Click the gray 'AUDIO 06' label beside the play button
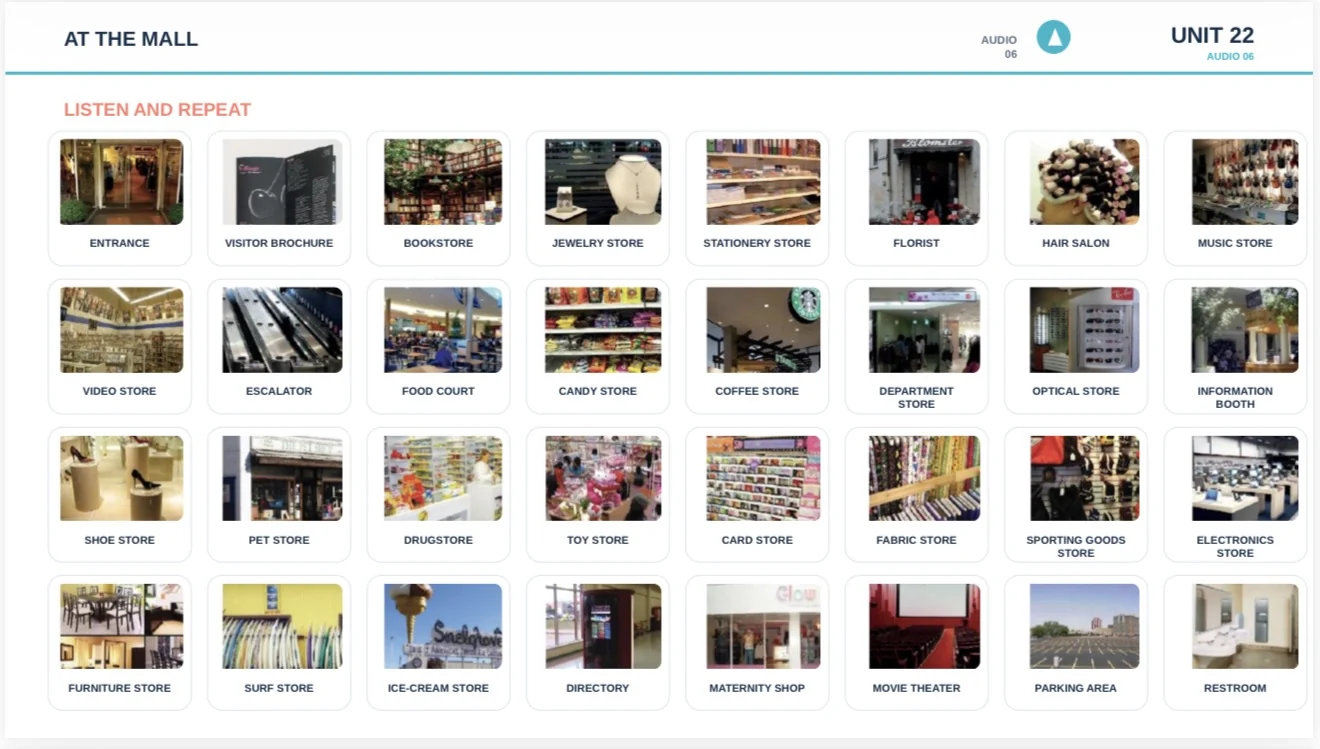 point(999,47)
